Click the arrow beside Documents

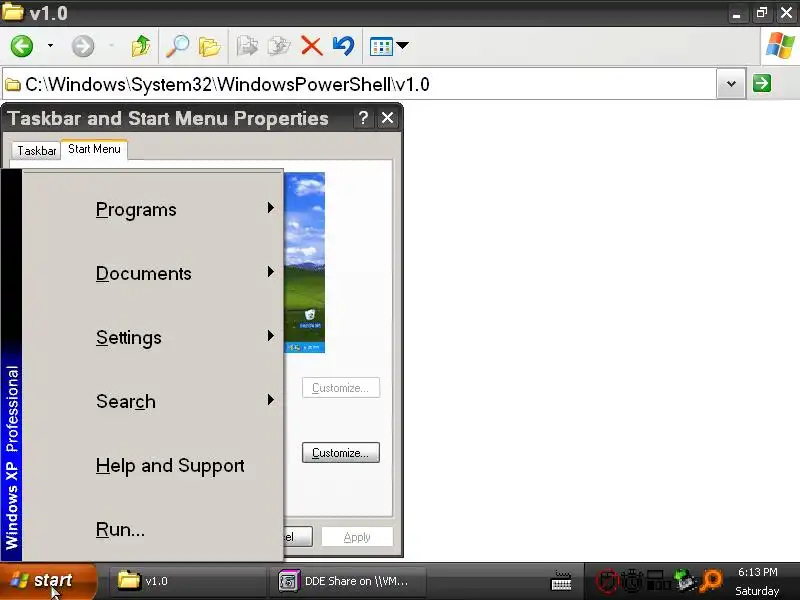click(270, 271)
